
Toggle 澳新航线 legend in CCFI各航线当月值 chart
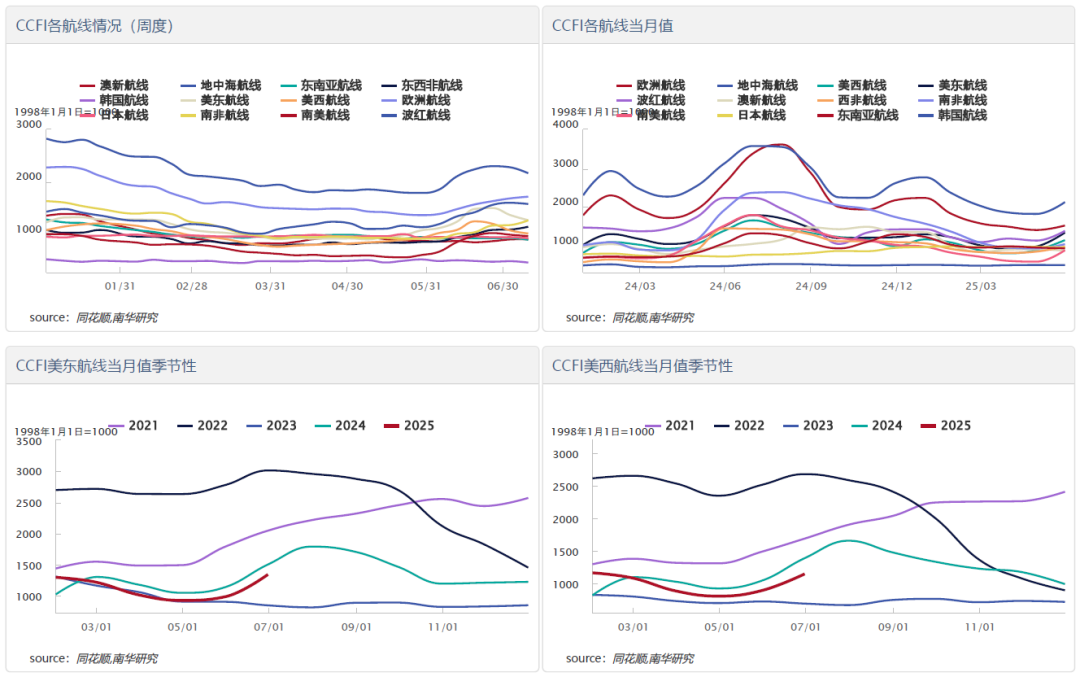tap(751, 100)
